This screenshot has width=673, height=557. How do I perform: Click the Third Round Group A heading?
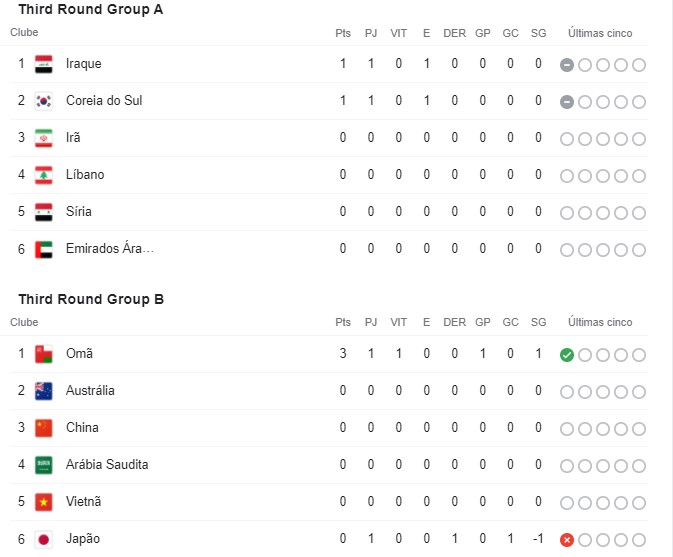click(x=91, y=10)
